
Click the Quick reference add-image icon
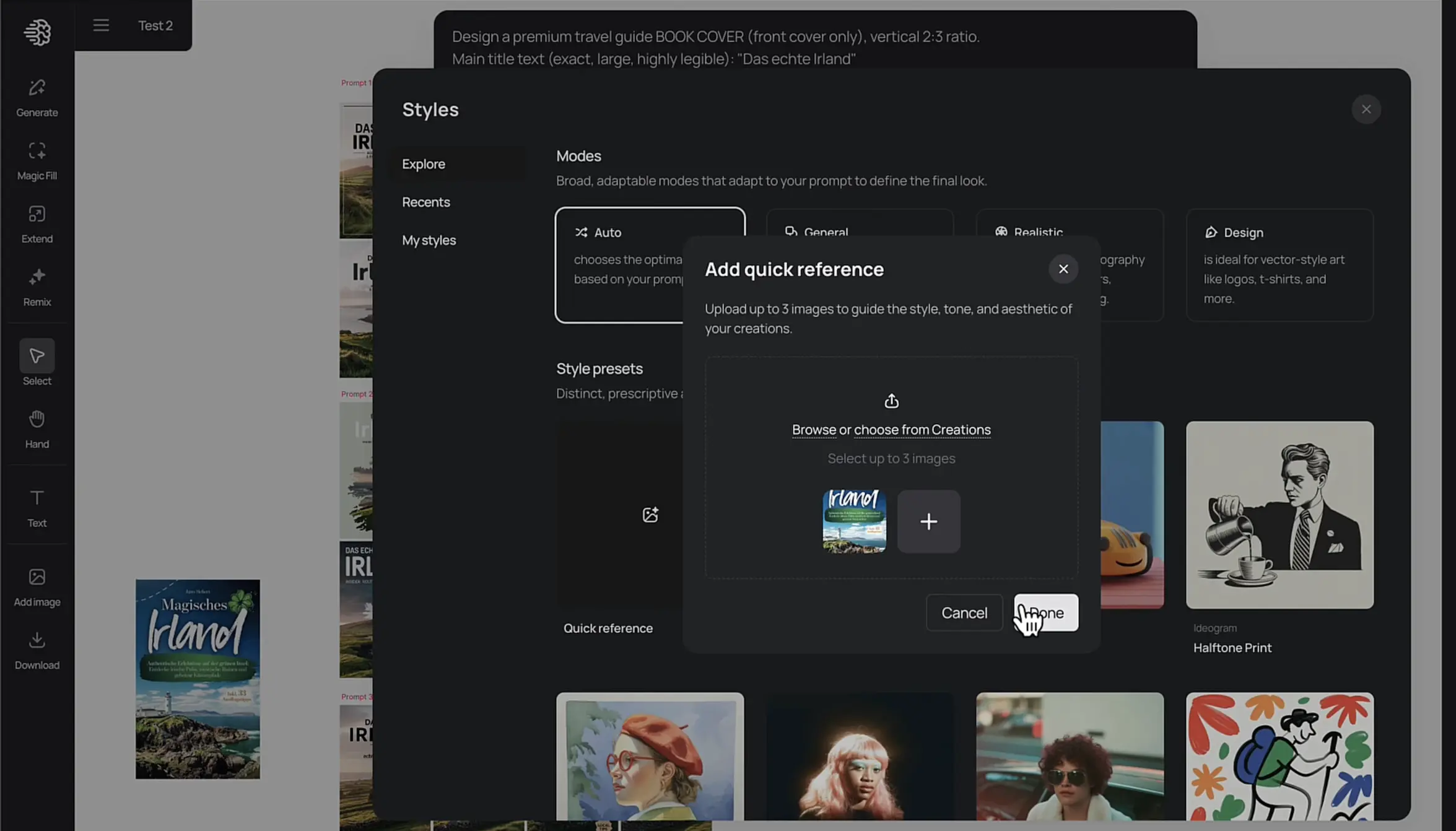coord(650,515)
